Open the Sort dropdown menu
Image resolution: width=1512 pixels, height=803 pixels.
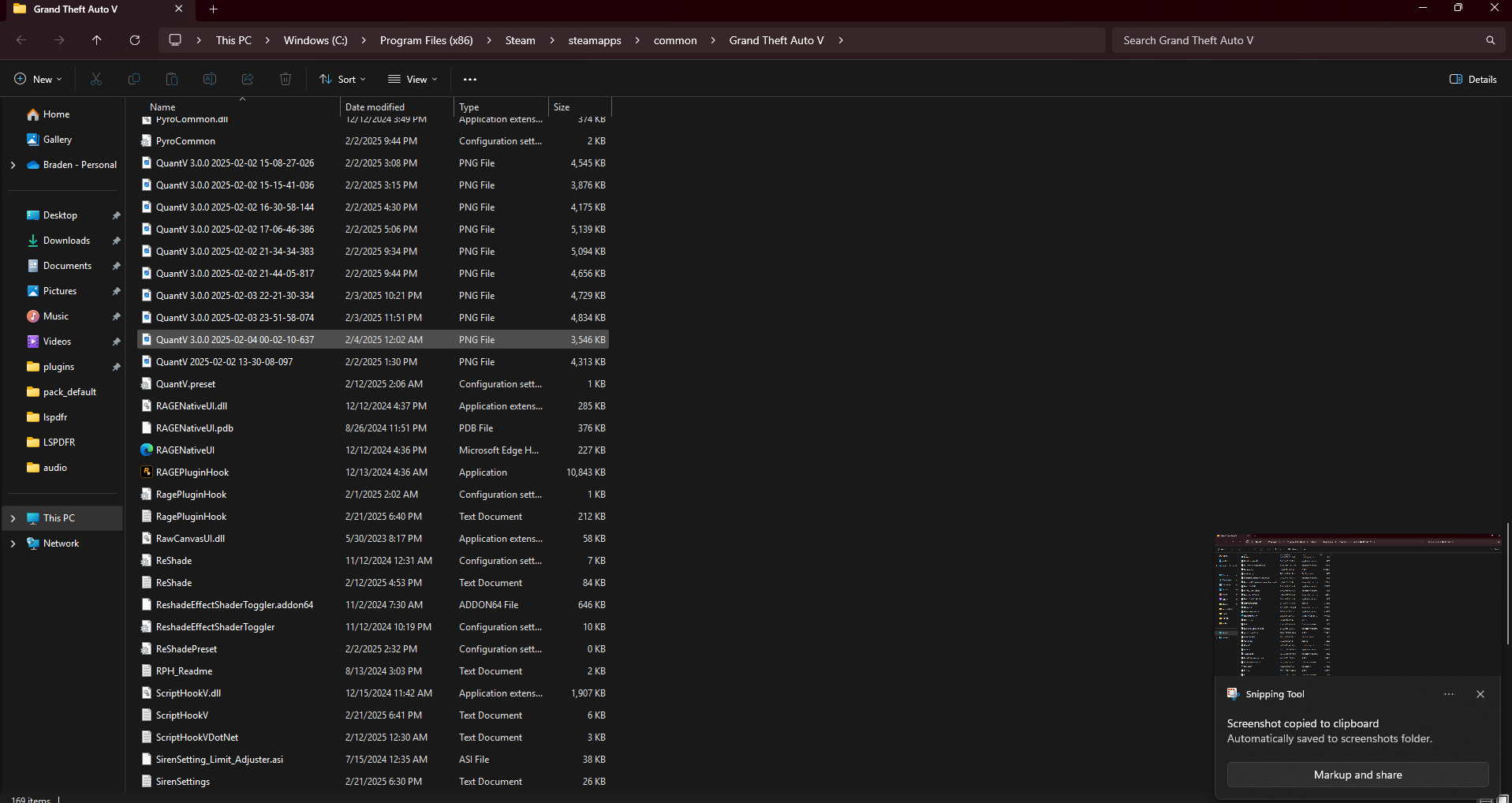(x=343, y=79)
